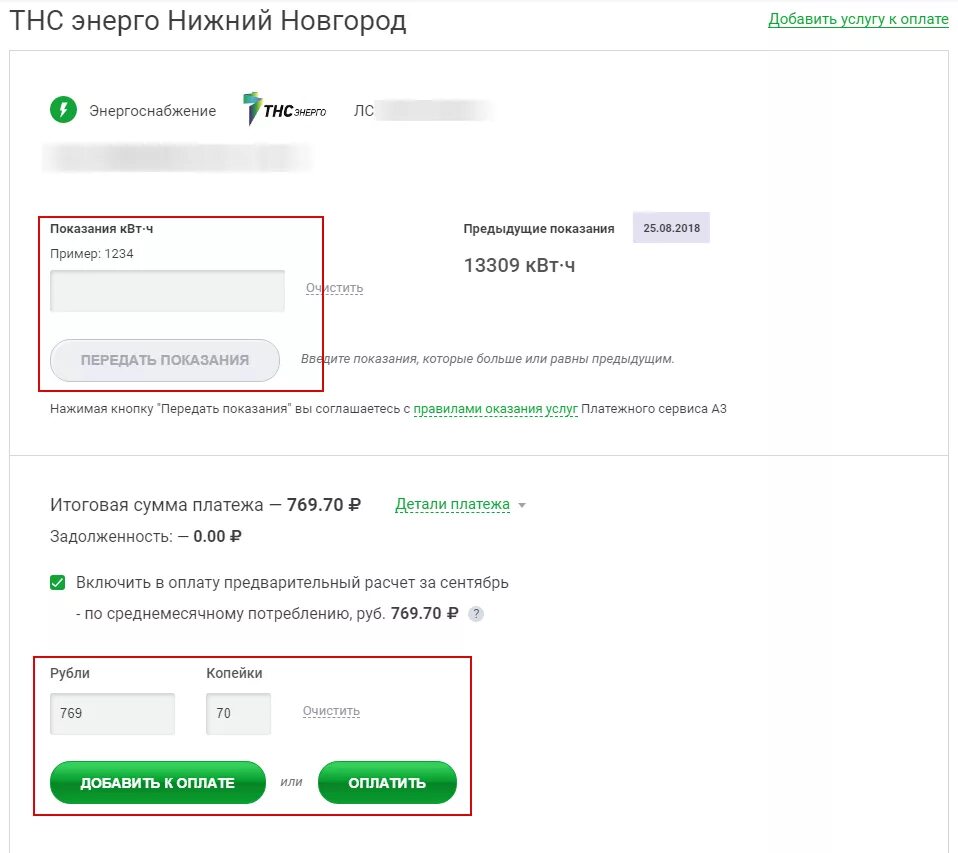The height and width of the screenshot is (853, 958).
Task: Clear the payment amount with Очистить
Action: tap(331, 711)
